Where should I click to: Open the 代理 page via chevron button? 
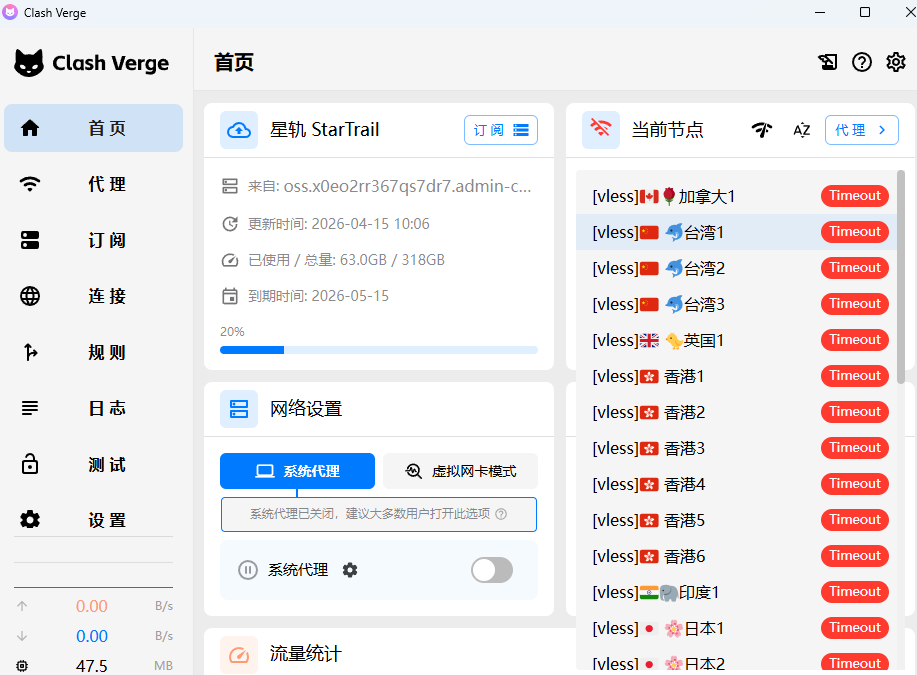click(861, 130)
